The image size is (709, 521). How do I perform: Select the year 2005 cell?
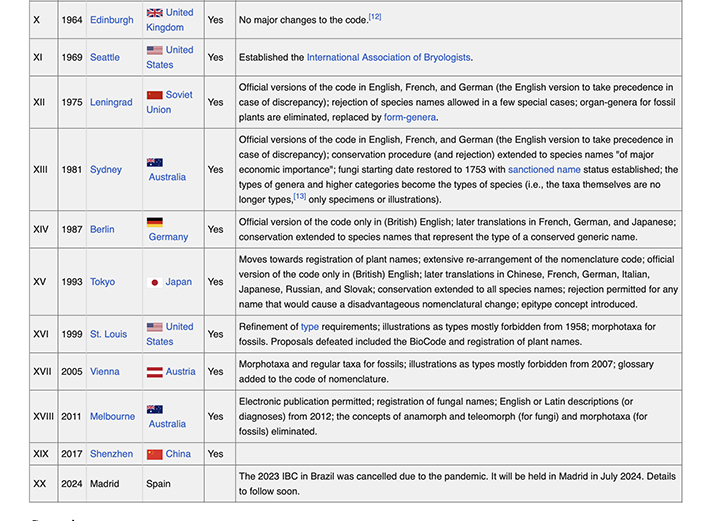72,371
